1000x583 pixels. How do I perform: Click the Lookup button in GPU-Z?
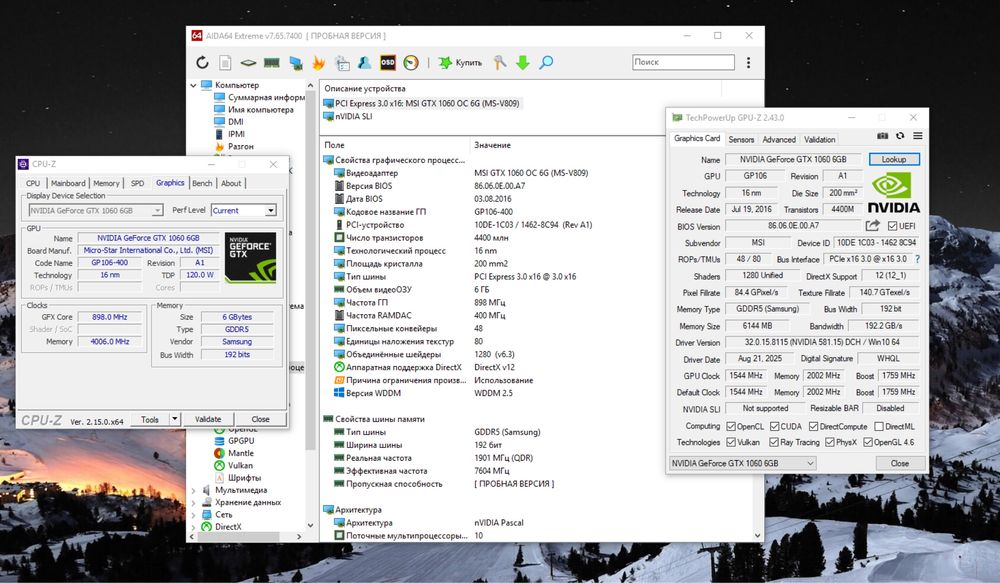click(893, 159)
